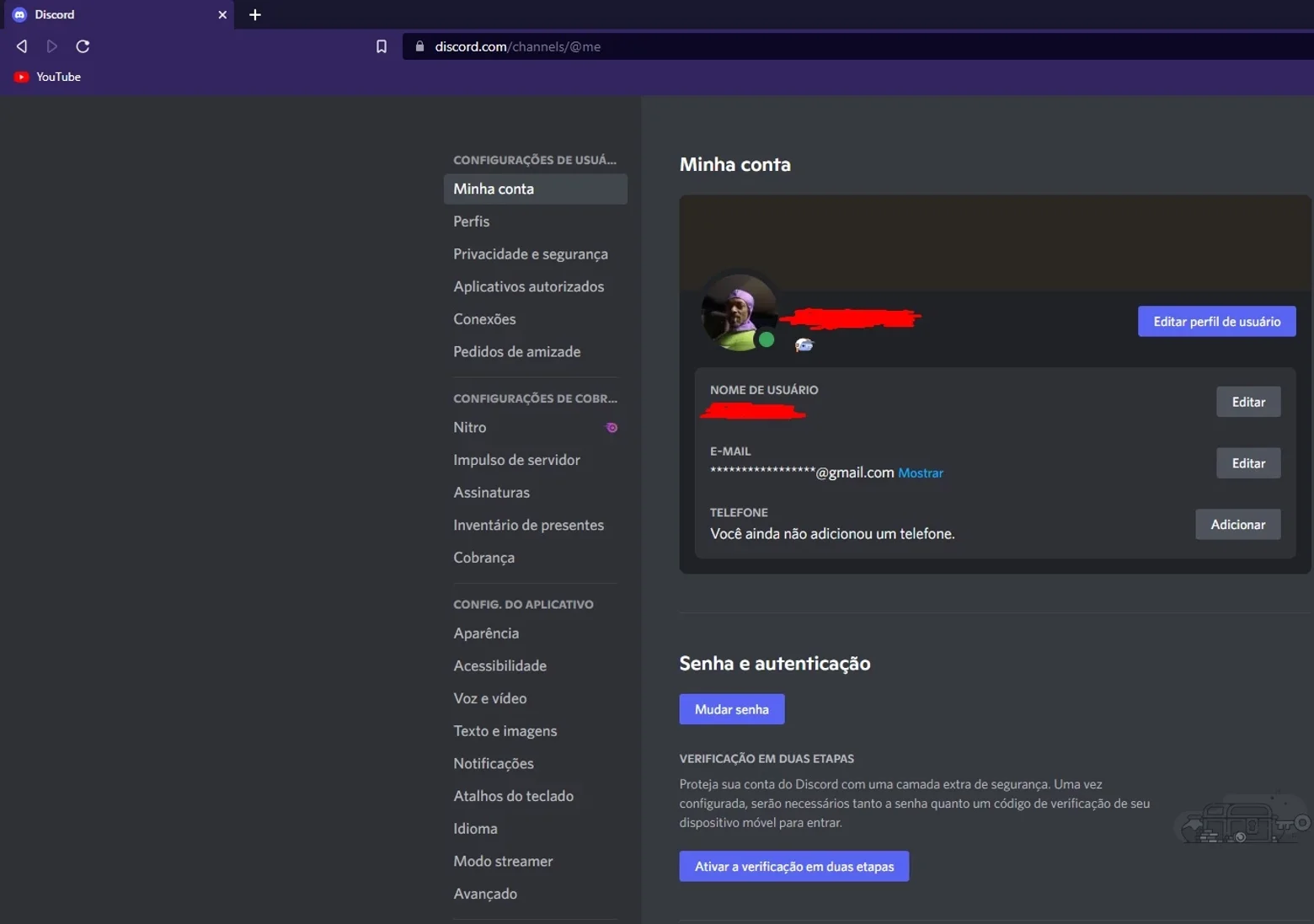1314x924 pixels.
Task: Click the address bar URL field
Action: (859, 46)
